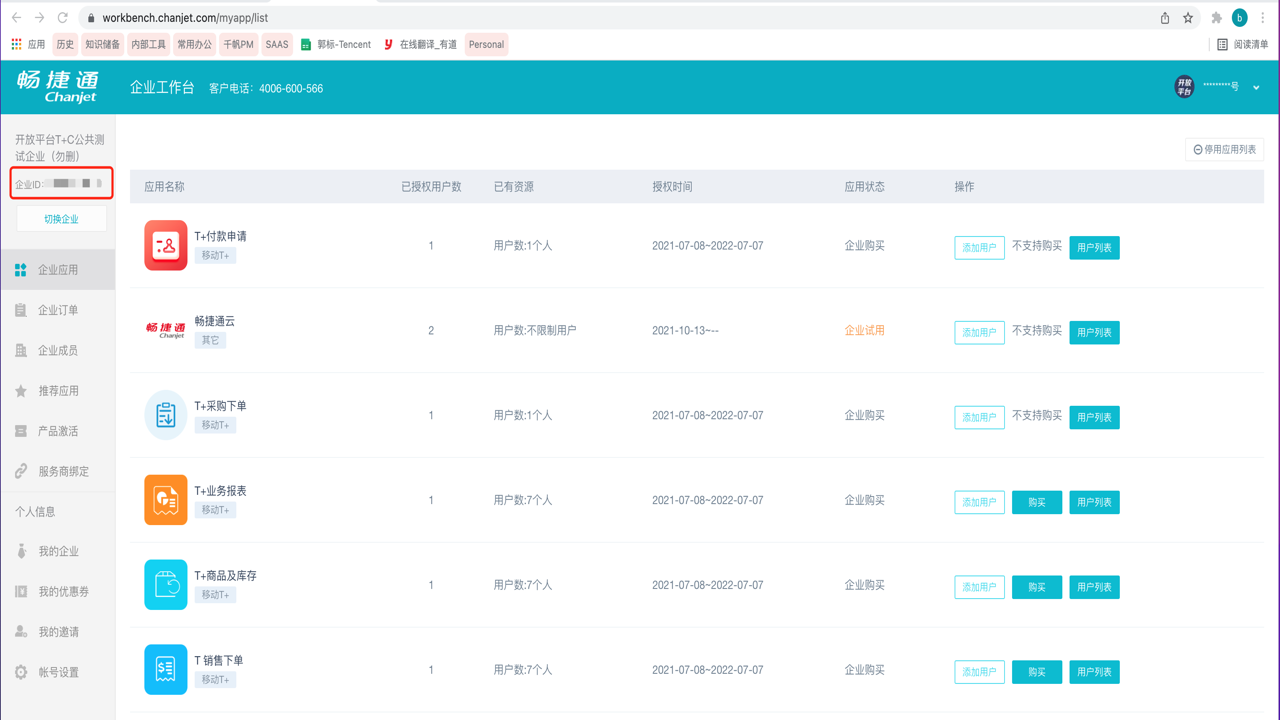1280x720 pixels.
Task: Click 用户列表 for T 销售下单
Action: click(x=1094, y=672)
